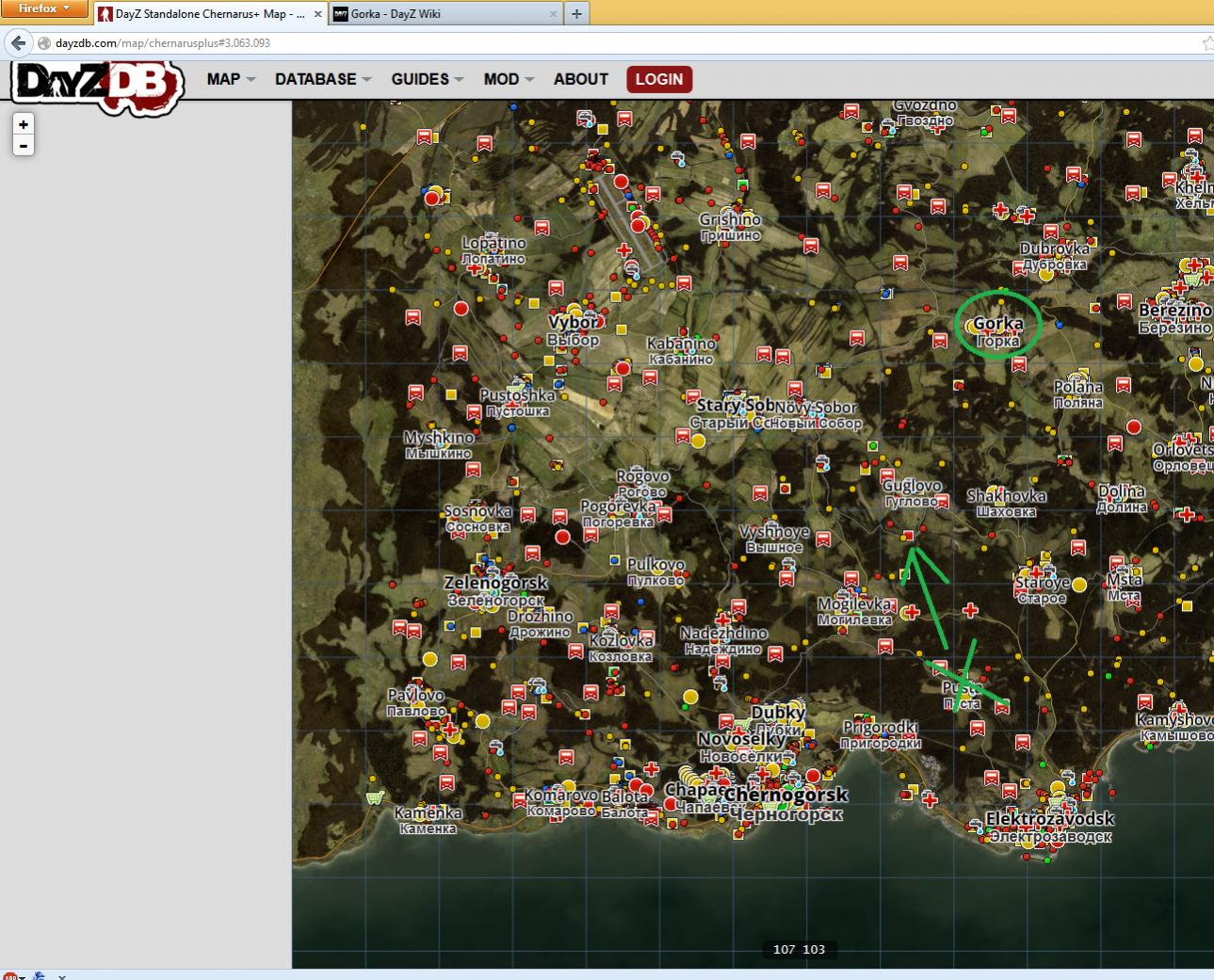
Task: Click the Lopatino town label
Action: click(x=494, y=250)
